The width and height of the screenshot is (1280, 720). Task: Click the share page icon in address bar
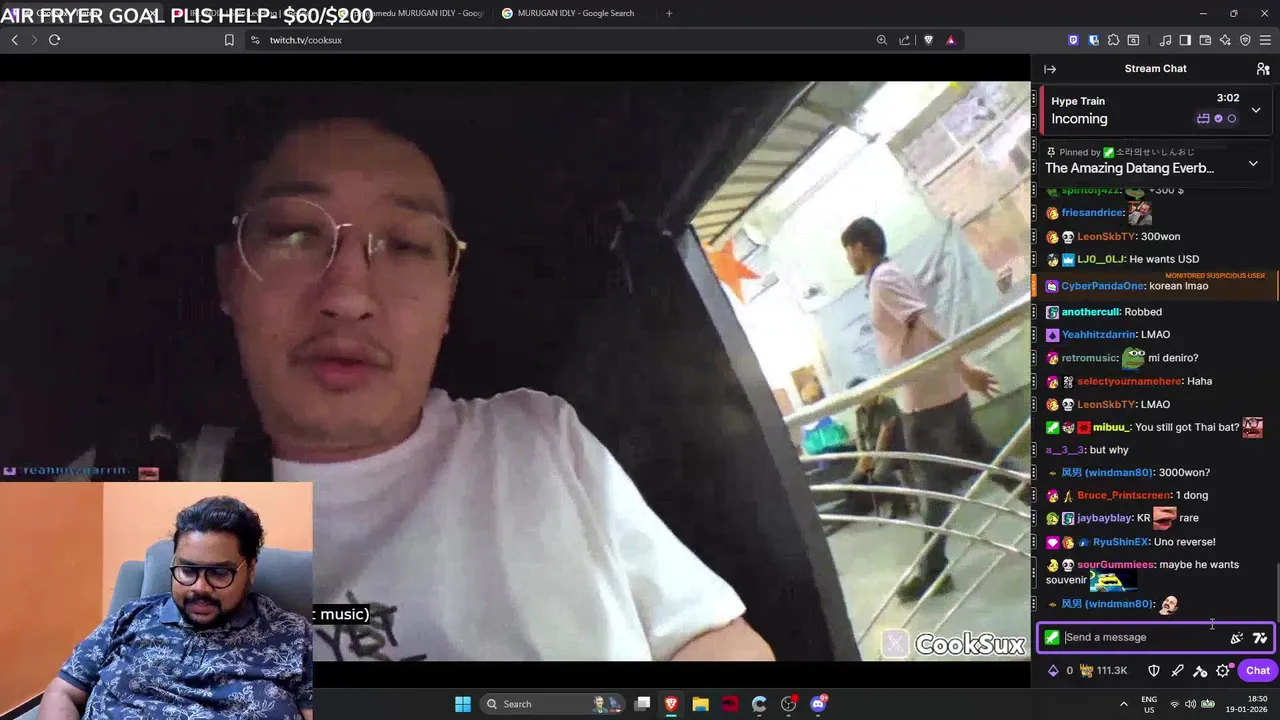click(905, 40)
